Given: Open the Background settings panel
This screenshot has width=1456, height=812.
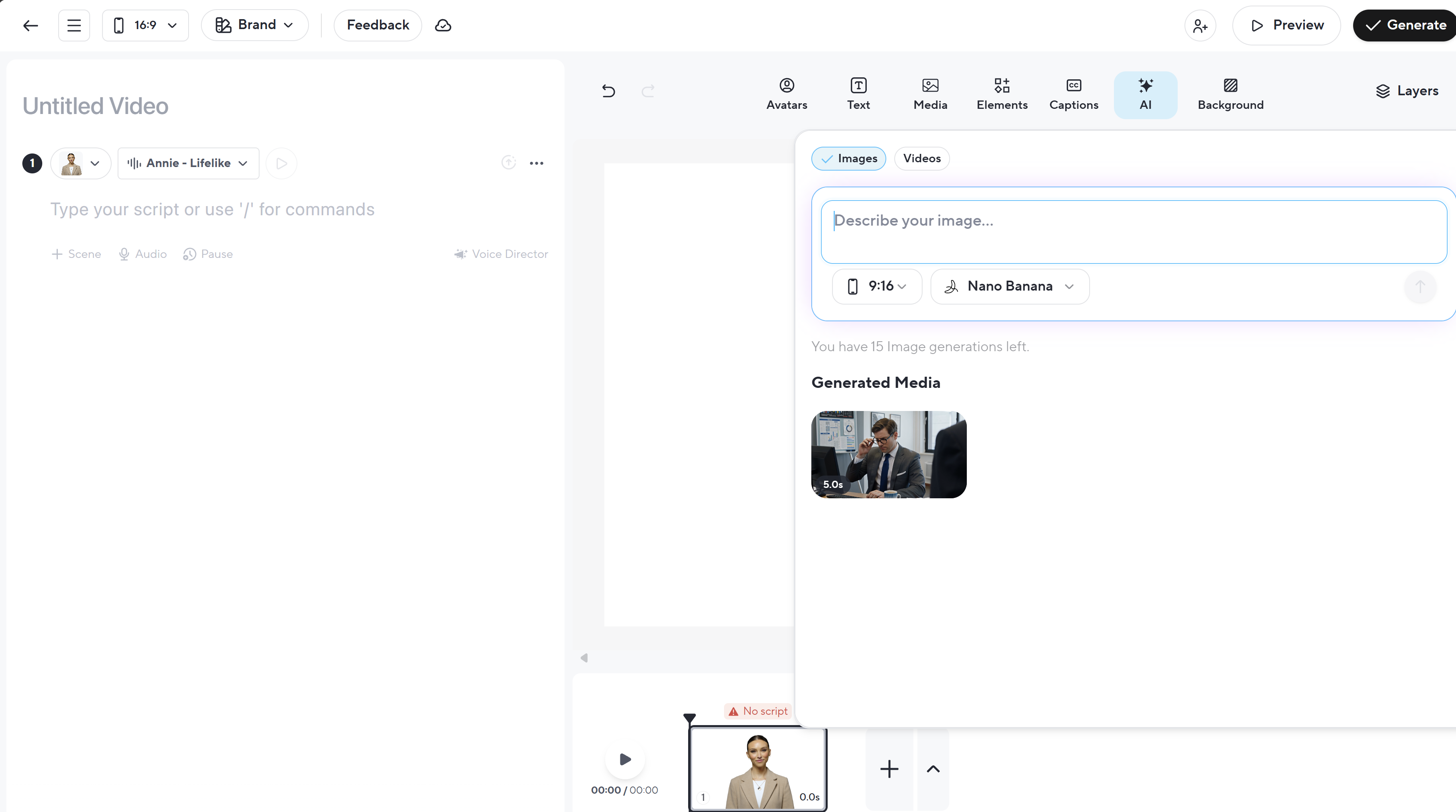Looking at the screenshot, I should click(1230, 94).
